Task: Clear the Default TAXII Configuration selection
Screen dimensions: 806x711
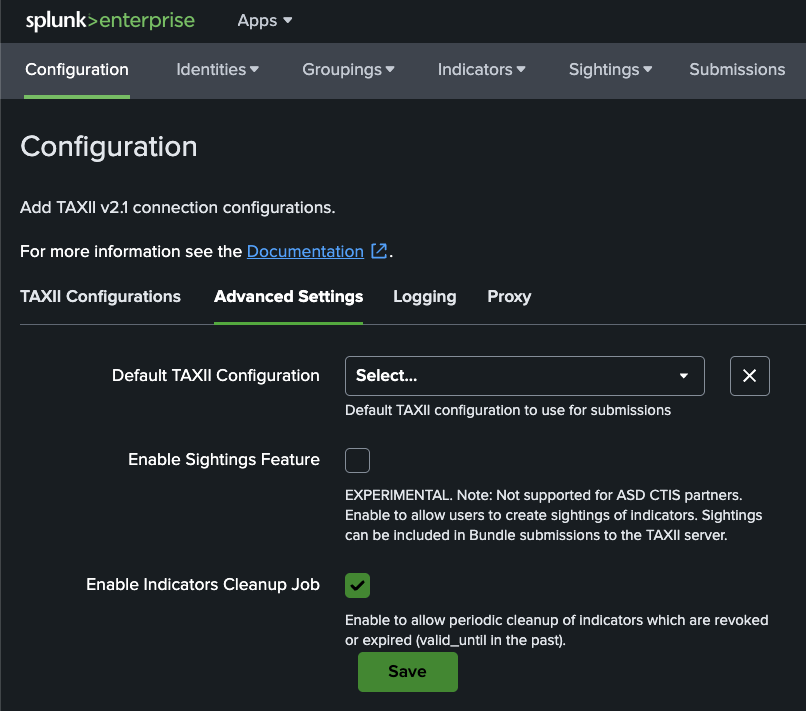Action: pos(749,376)
